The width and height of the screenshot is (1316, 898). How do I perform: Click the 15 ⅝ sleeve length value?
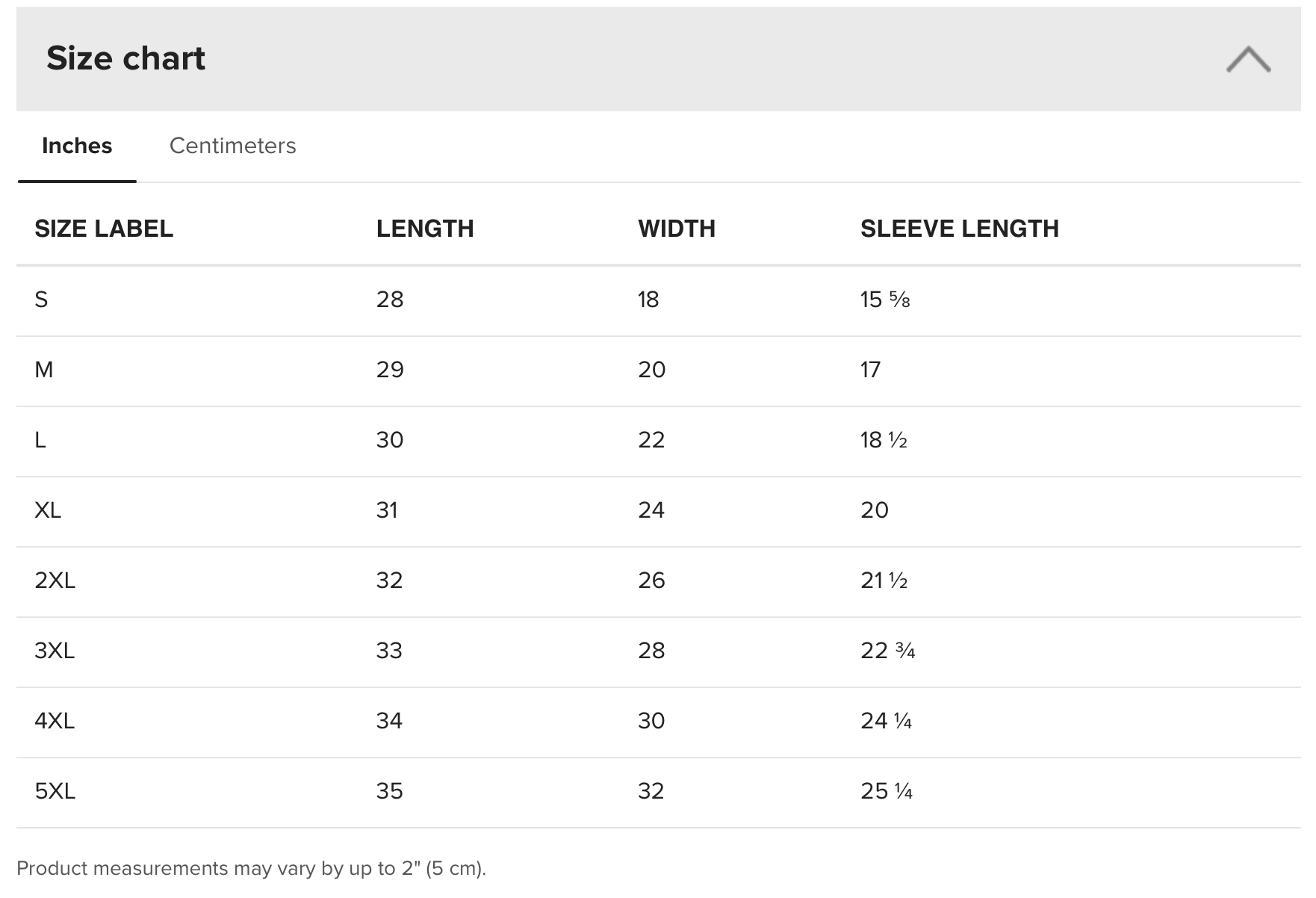point(885,300)
